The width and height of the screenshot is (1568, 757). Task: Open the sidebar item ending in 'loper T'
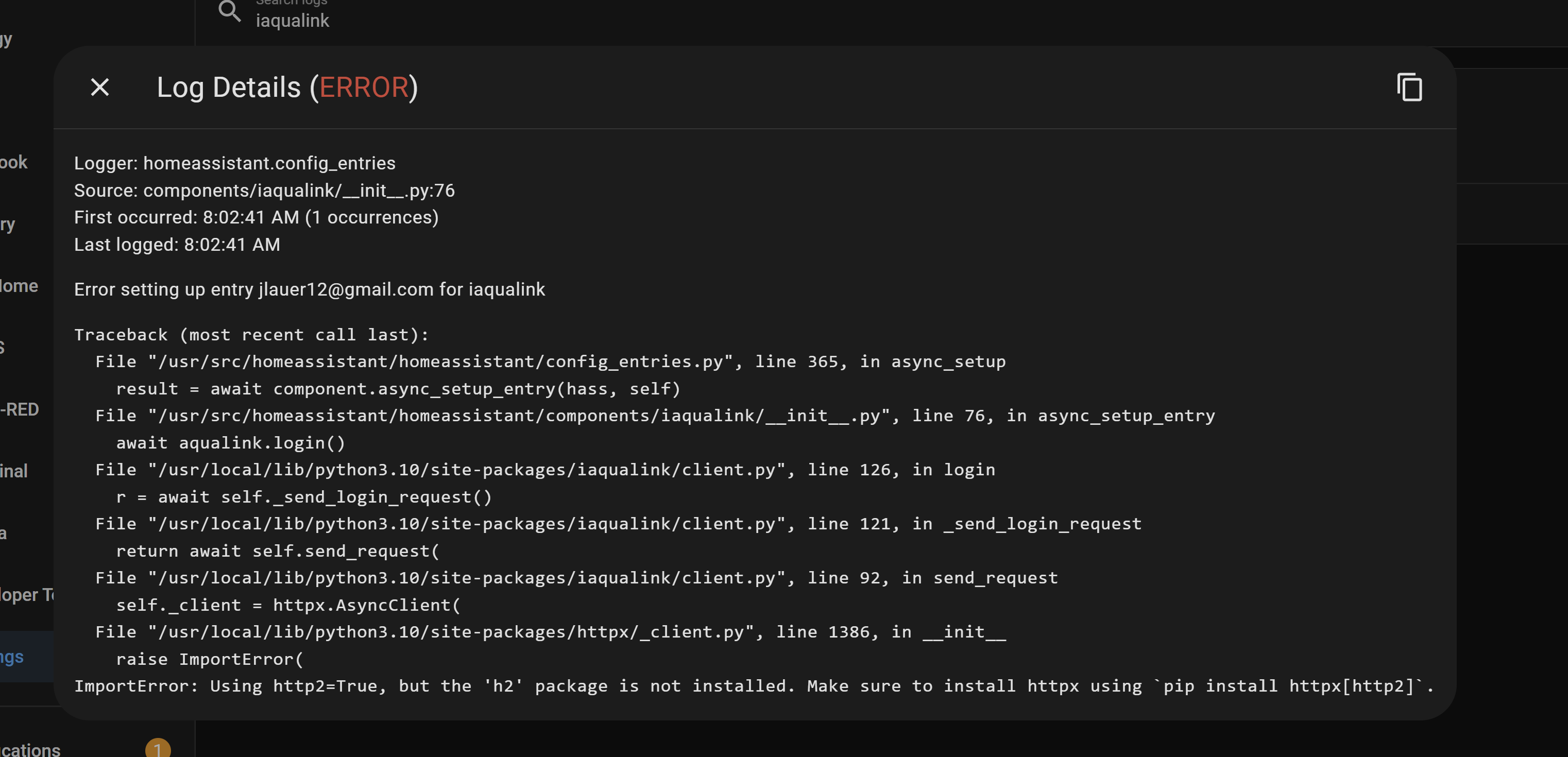click(x=27, y=594)
